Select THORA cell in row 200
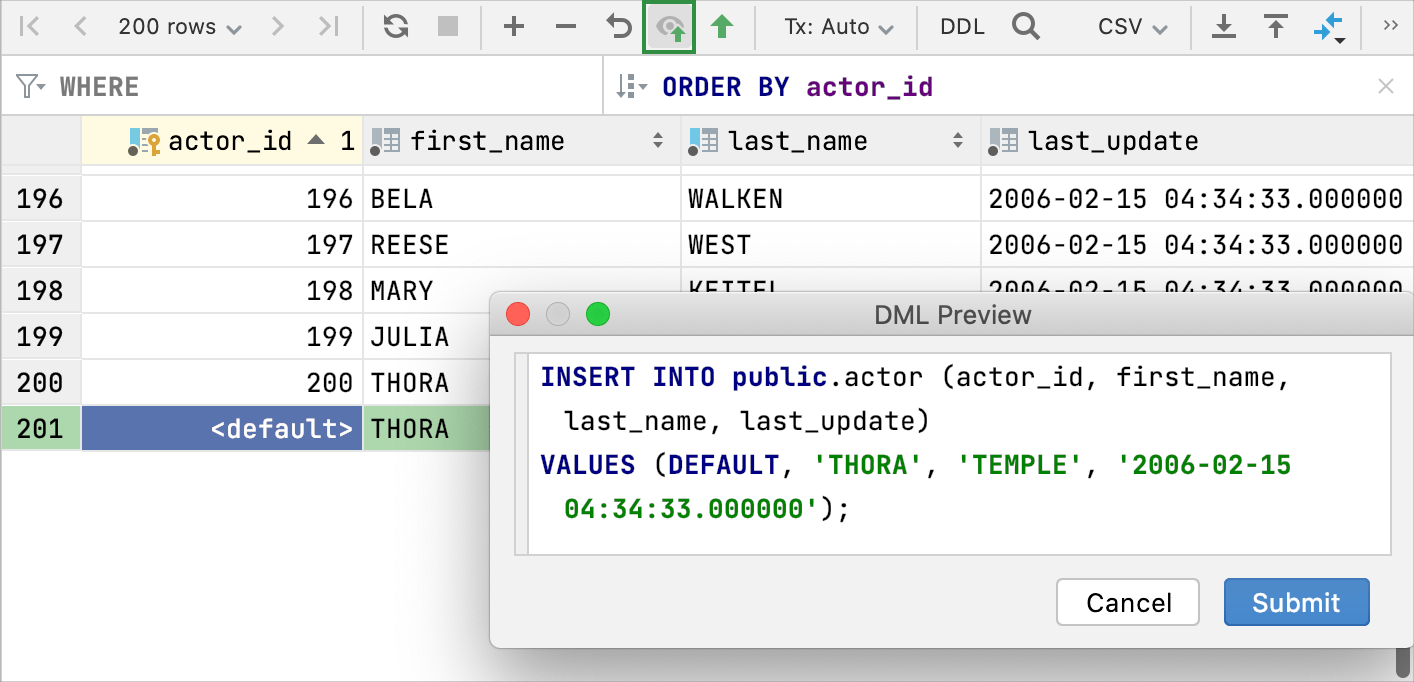 click(427, 383)
